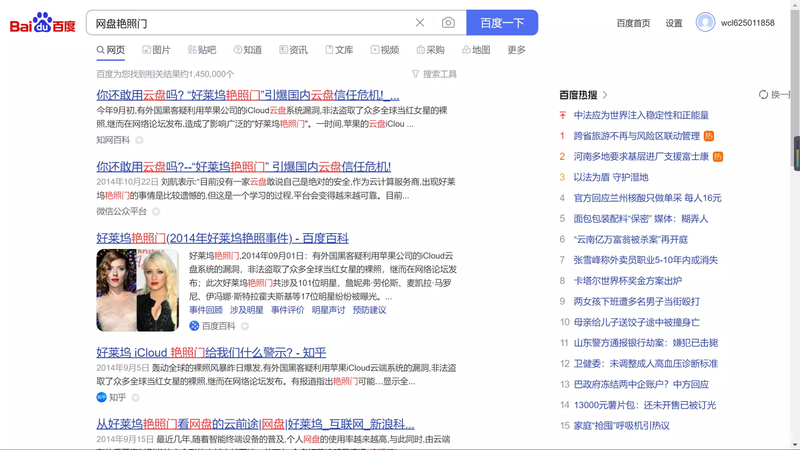This screenshot has height=450, width=800.
Task: Click the 热 badge beside 跨省旅游 item
Action: [x=709, y=136]
